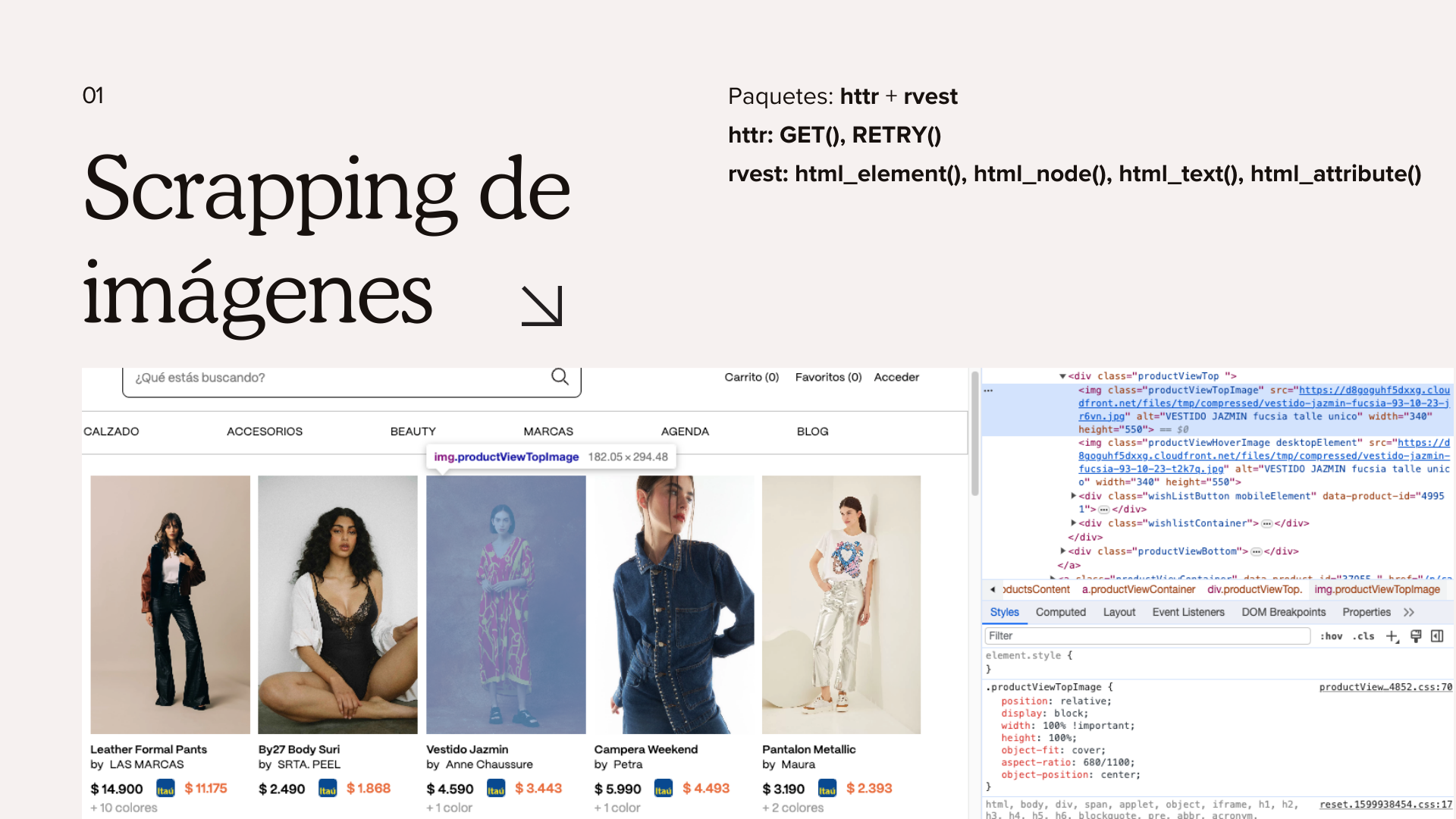The height and width of the screenshot is (819, 1456).
Task: Expand the div productViewBottom node
Action: (1062, 551)
